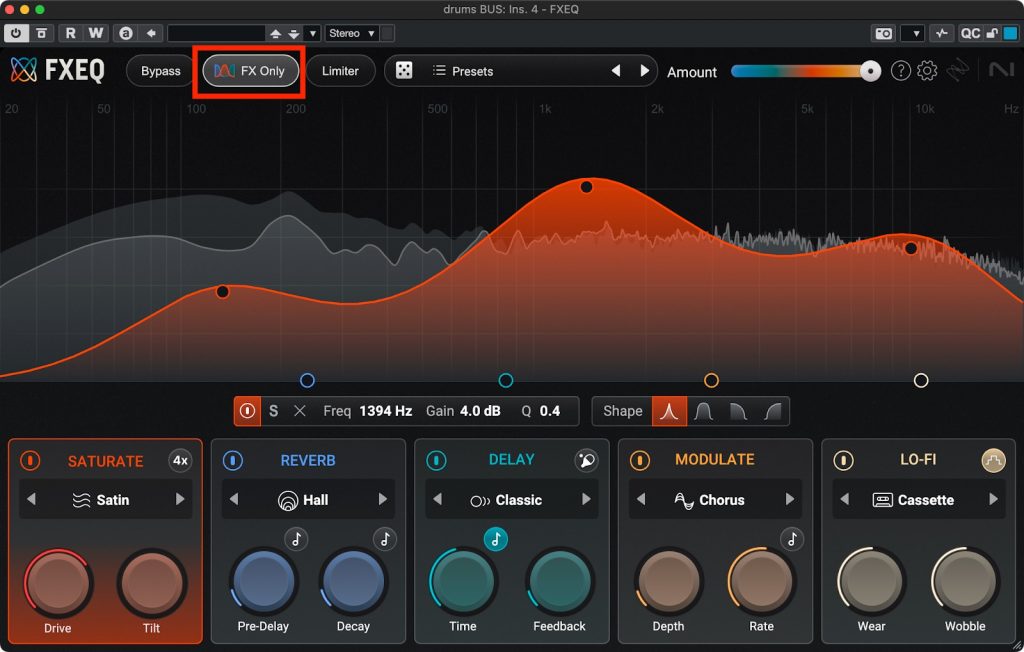Screen dimensions: 1024x652
Task: Choose the high-pass filter shape
Action: [x=771, y=411]
